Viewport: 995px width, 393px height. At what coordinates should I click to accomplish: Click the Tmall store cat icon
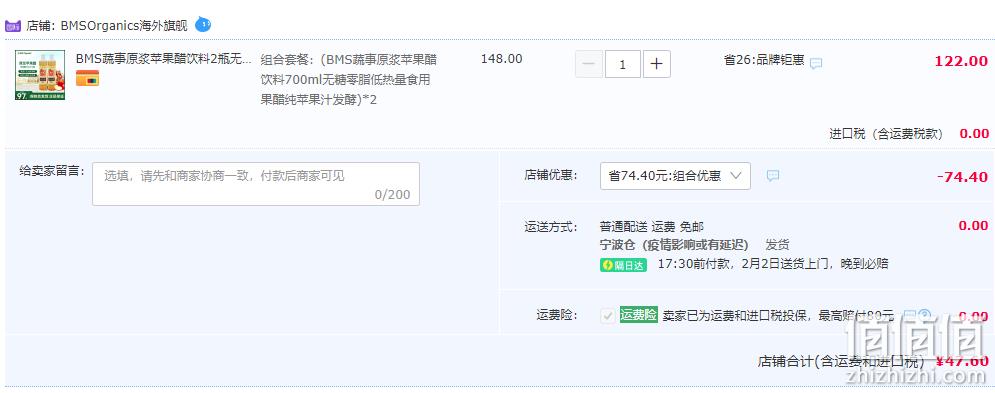[x=13, y=26]
